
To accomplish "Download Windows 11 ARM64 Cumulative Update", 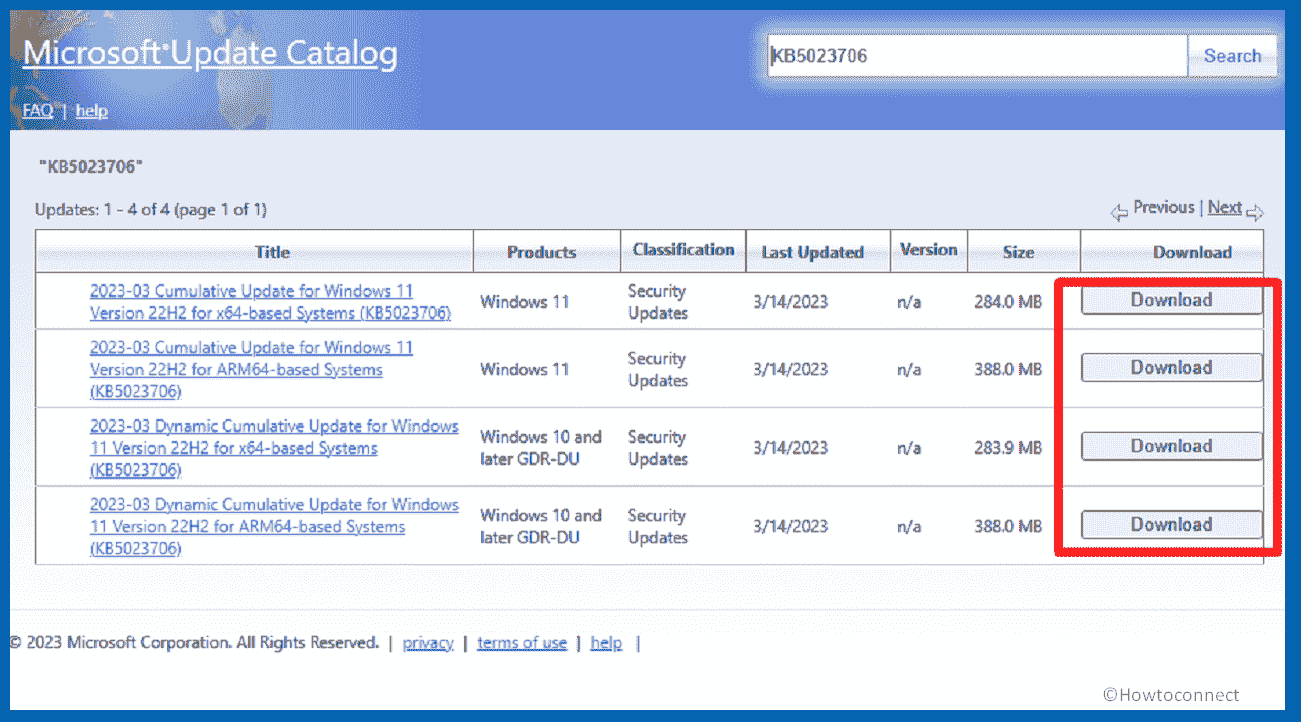I will [1171, 368].
